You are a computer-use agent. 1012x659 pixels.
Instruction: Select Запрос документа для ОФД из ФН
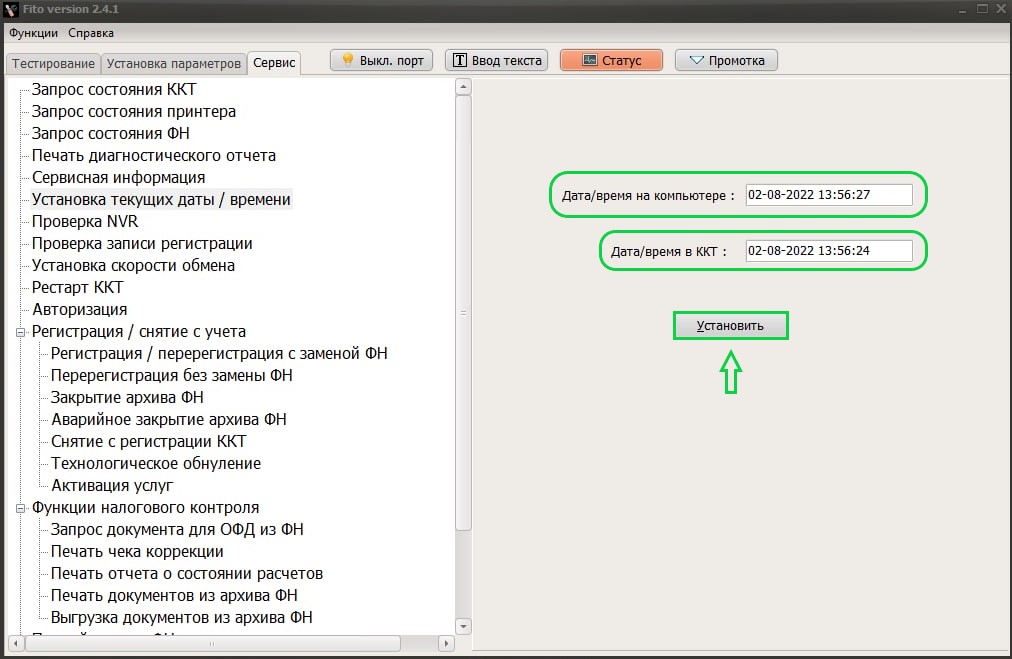click(177, 529)
